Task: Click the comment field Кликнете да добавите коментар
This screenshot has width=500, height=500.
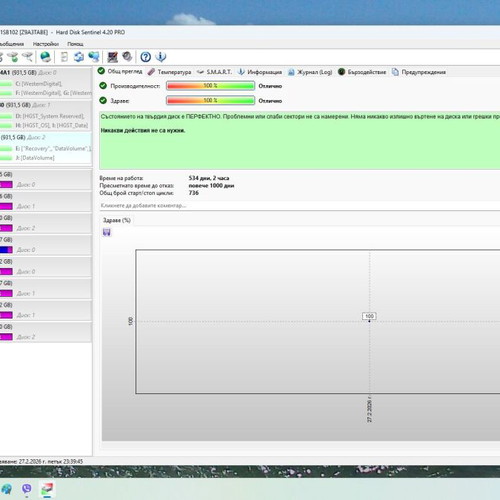Action: [299, 205]
